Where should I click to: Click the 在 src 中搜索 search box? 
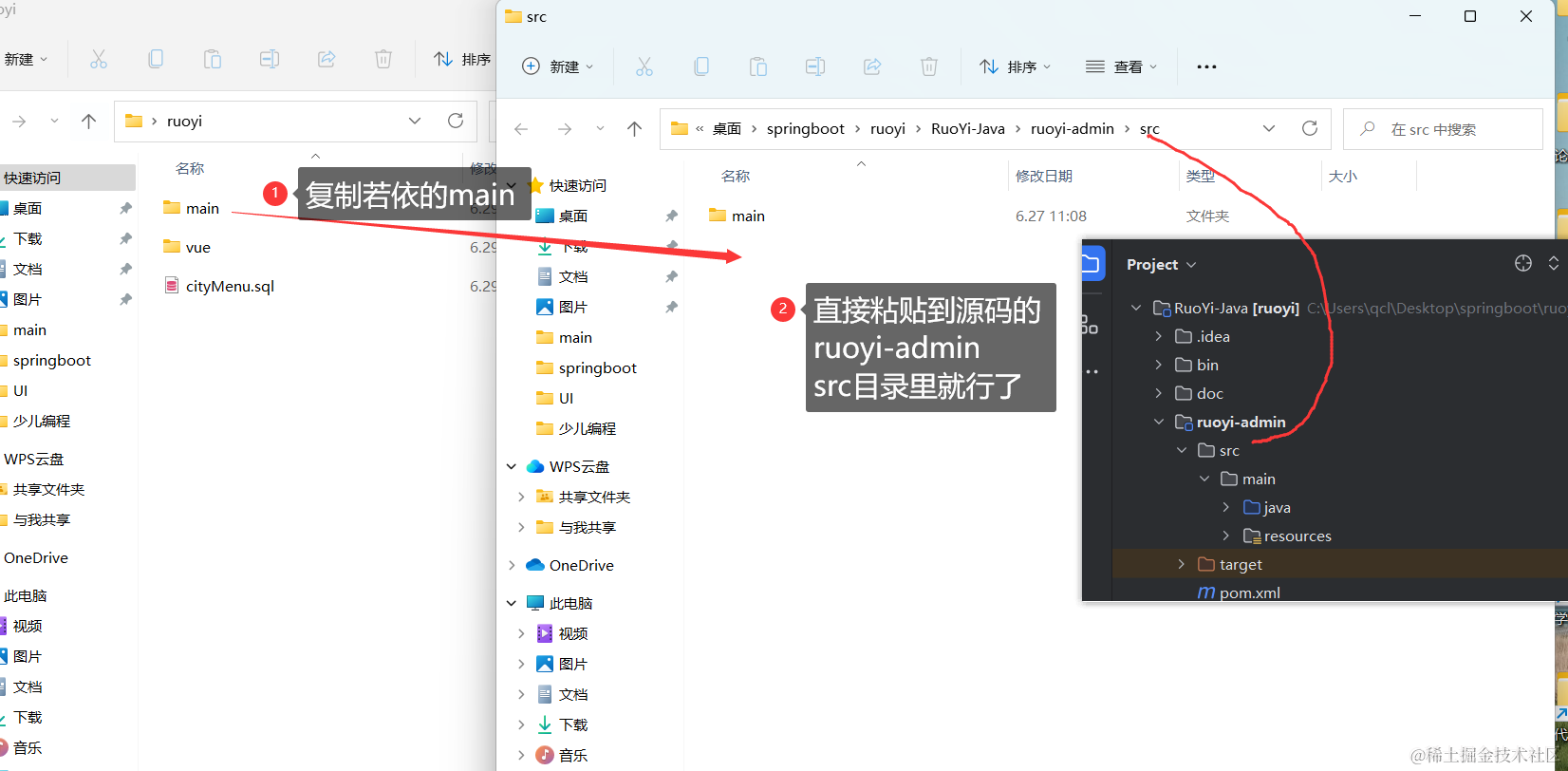1443,129
